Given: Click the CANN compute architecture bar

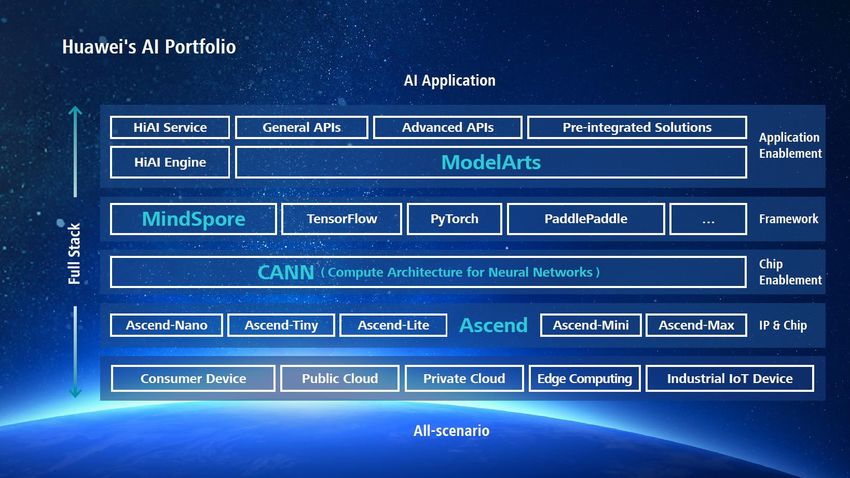Looking at the screenshot, I should click(x=428, y=272).
